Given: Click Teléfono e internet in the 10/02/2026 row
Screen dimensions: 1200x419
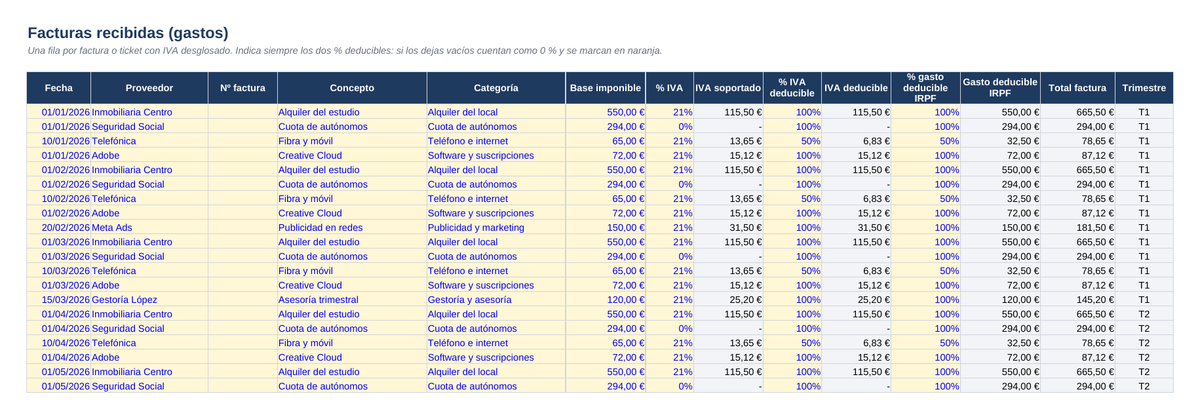Looking at the screenshot, I should [x=496, y=199].
